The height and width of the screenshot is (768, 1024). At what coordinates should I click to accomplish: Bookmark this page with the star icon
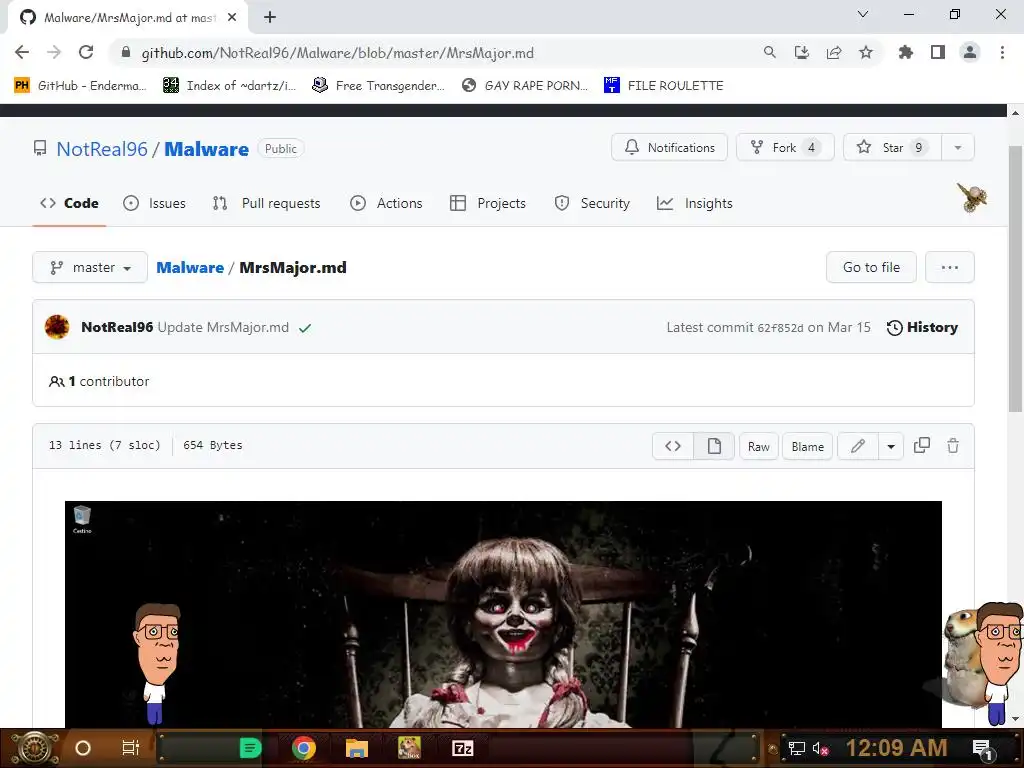coord(865,52)
